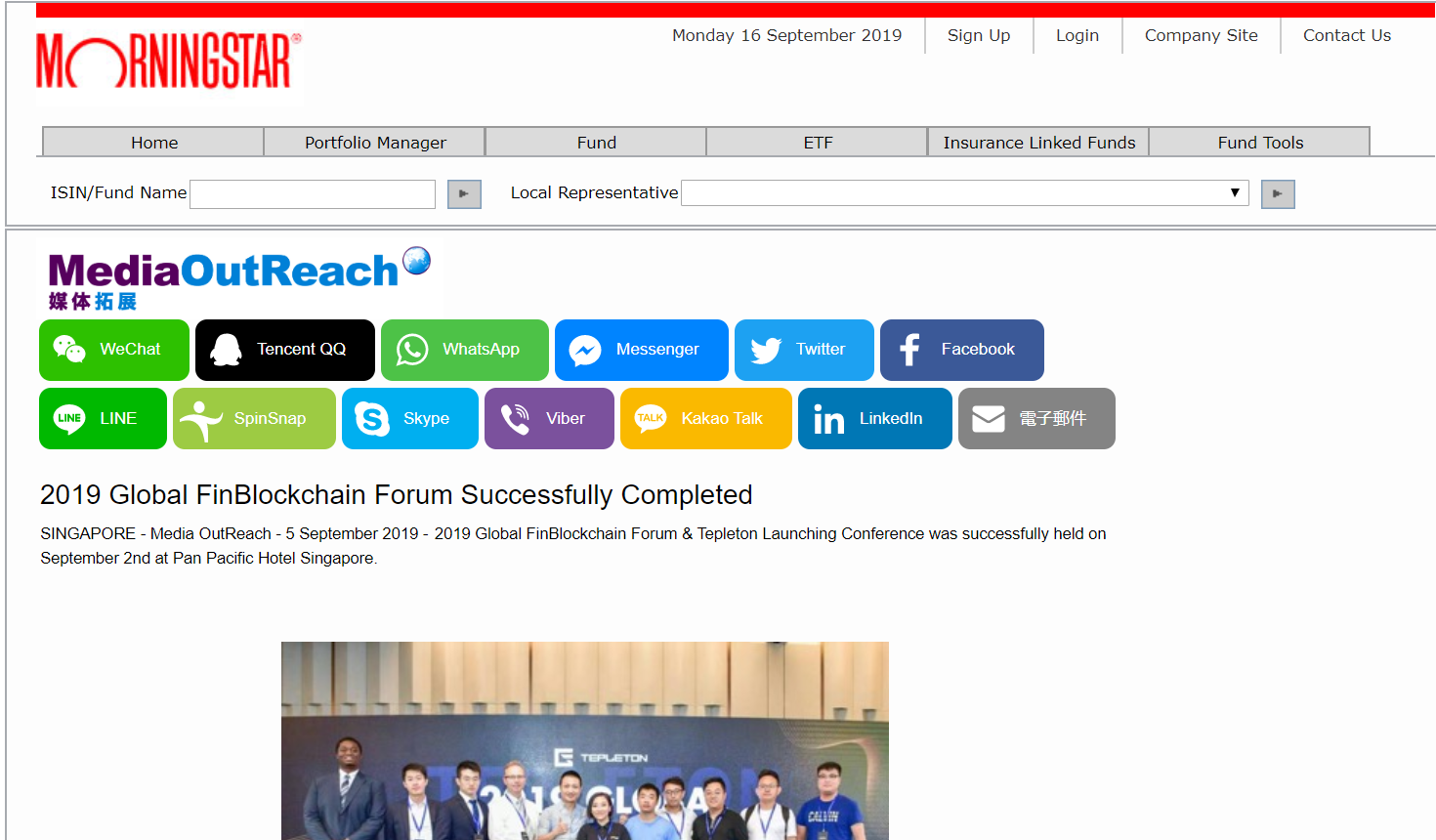Open Insurance Linked Funds menu
1436x840 pixels.
click(1038, 143)
